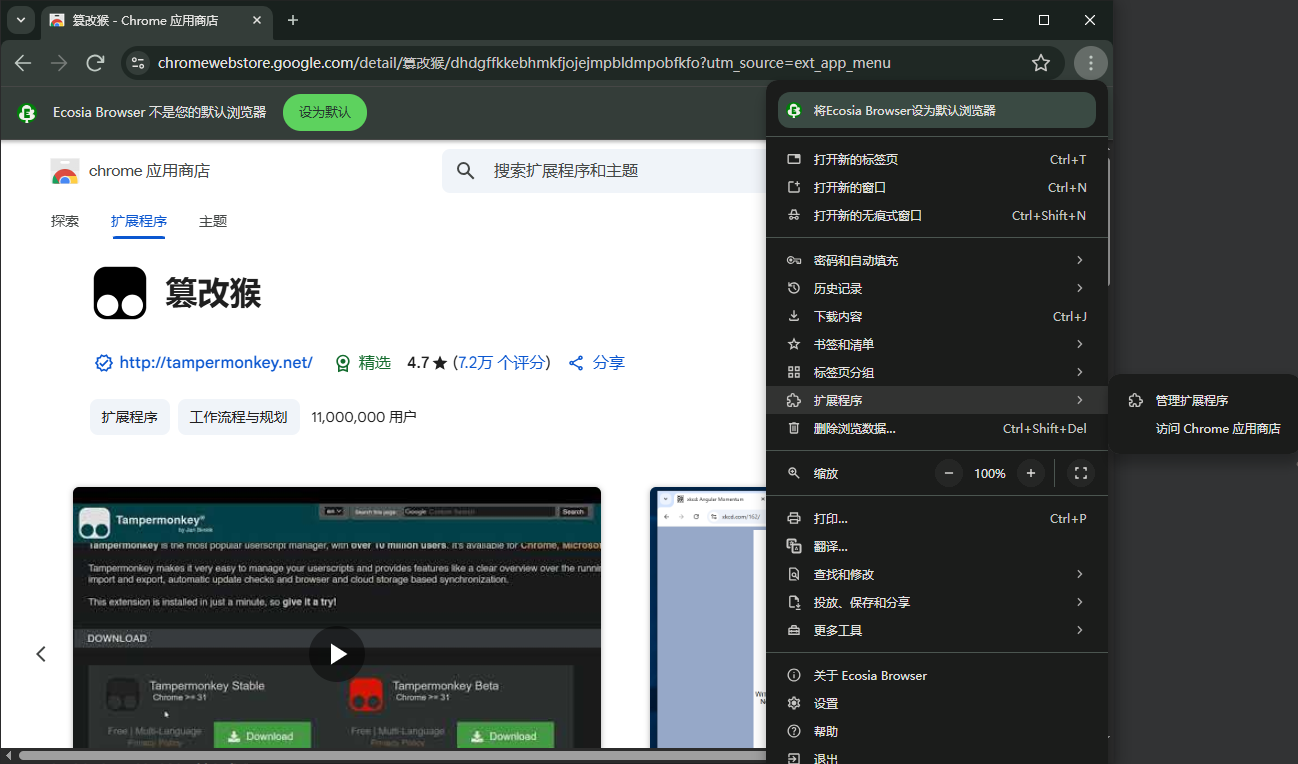Open the tab search dropdown arrow
Viewport: 1298px width, 764px height.
point(20,20)
